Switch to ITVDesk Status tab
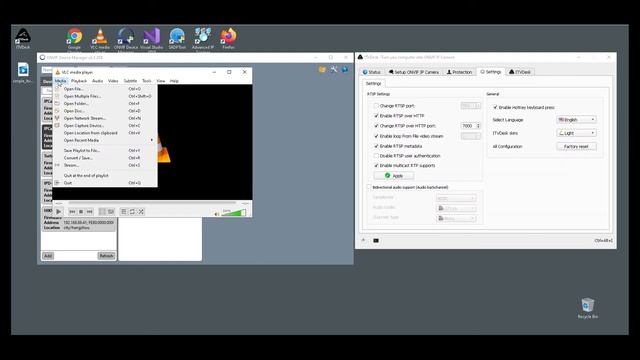 tap(372, 72)
